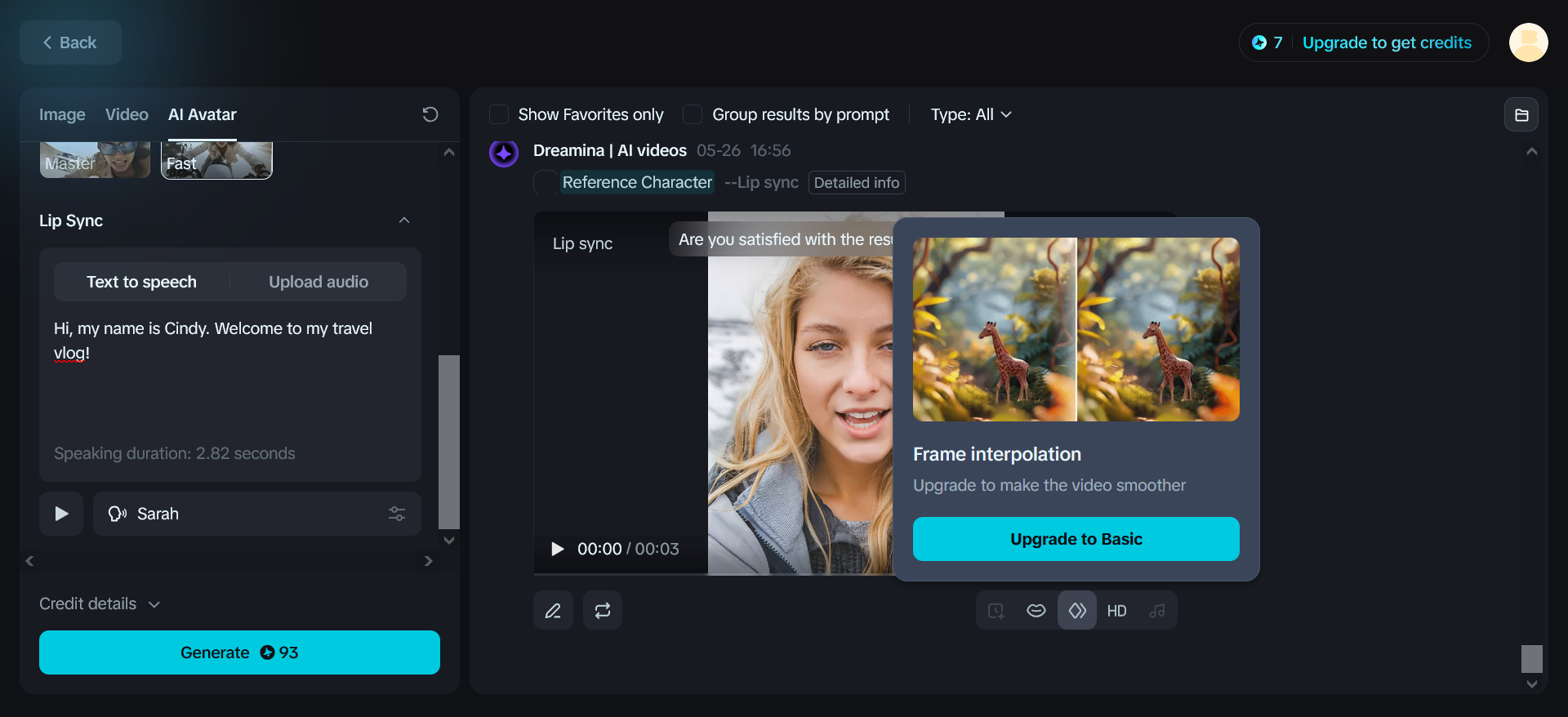The image size is (1568, 717).
Task: Click the frame interpolation giraffe preview image
Action: (x=1076, y=329)
